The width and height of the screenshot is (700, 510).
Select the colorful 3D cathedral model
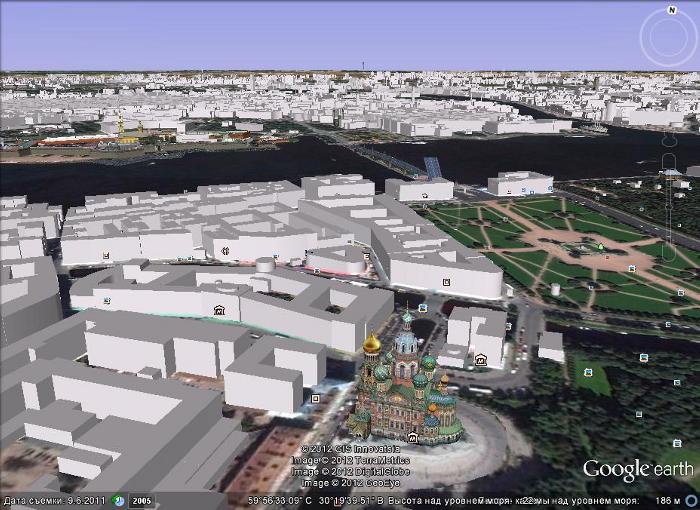pos(400,385)
